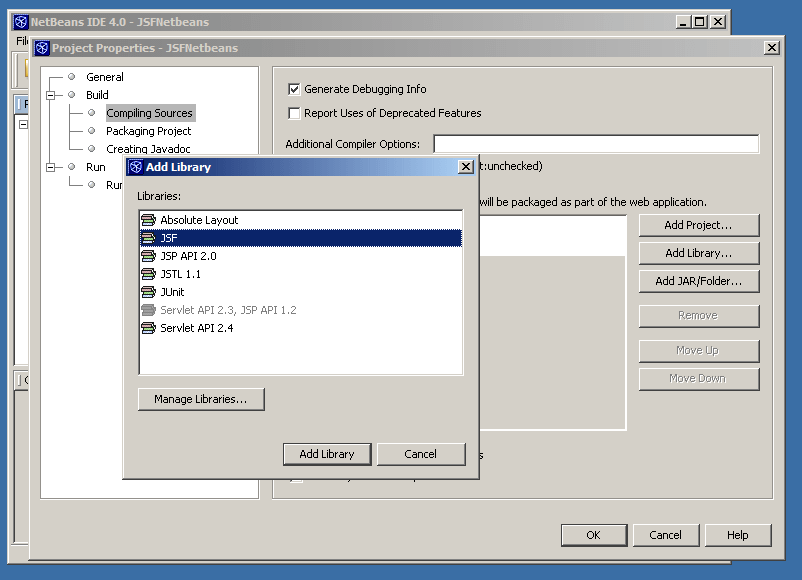
Task: Cancel the Add Library dialog
Action: 421,454
